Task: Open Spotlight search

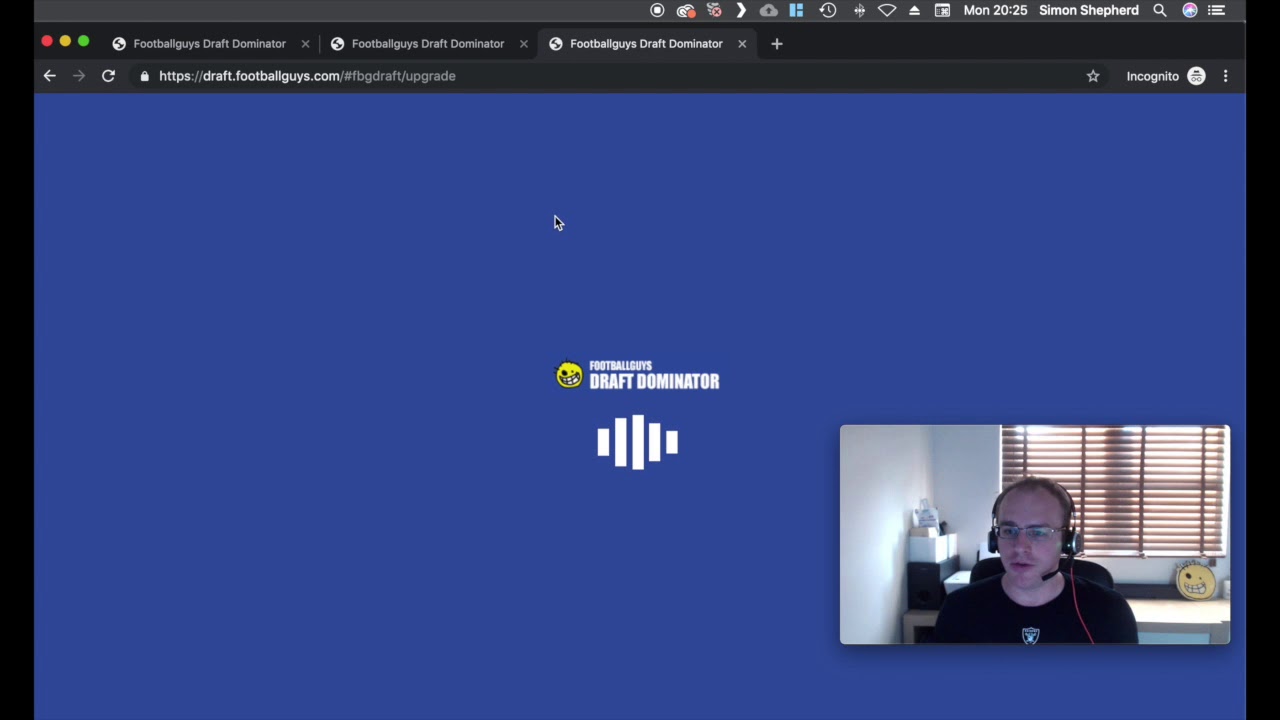Action: [x=1160, y=10]
